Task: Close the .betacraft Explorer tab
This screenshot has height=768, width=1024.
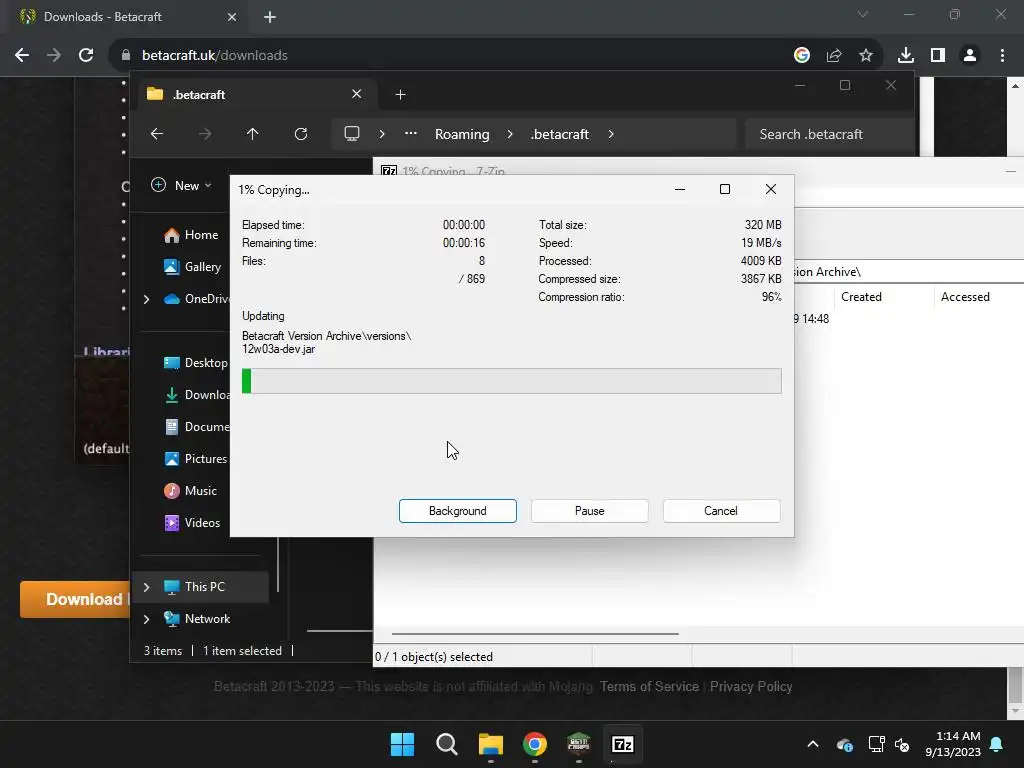Action: [x=357, y=94]
